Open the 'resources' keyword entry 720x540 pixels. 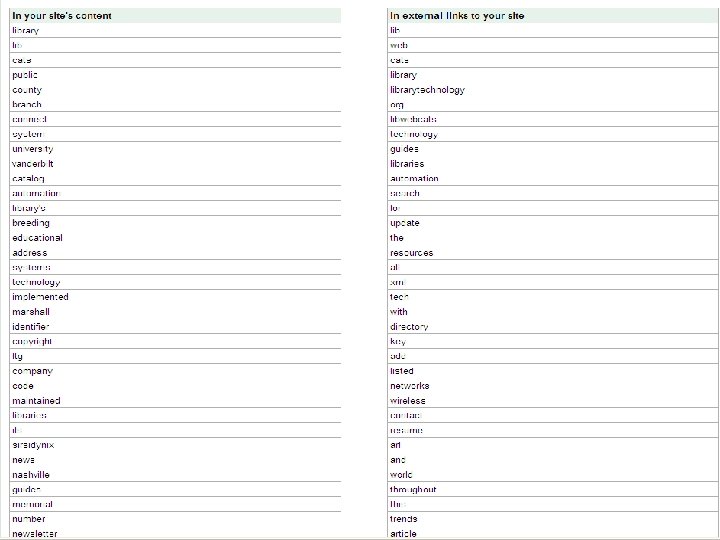point(411,253)
